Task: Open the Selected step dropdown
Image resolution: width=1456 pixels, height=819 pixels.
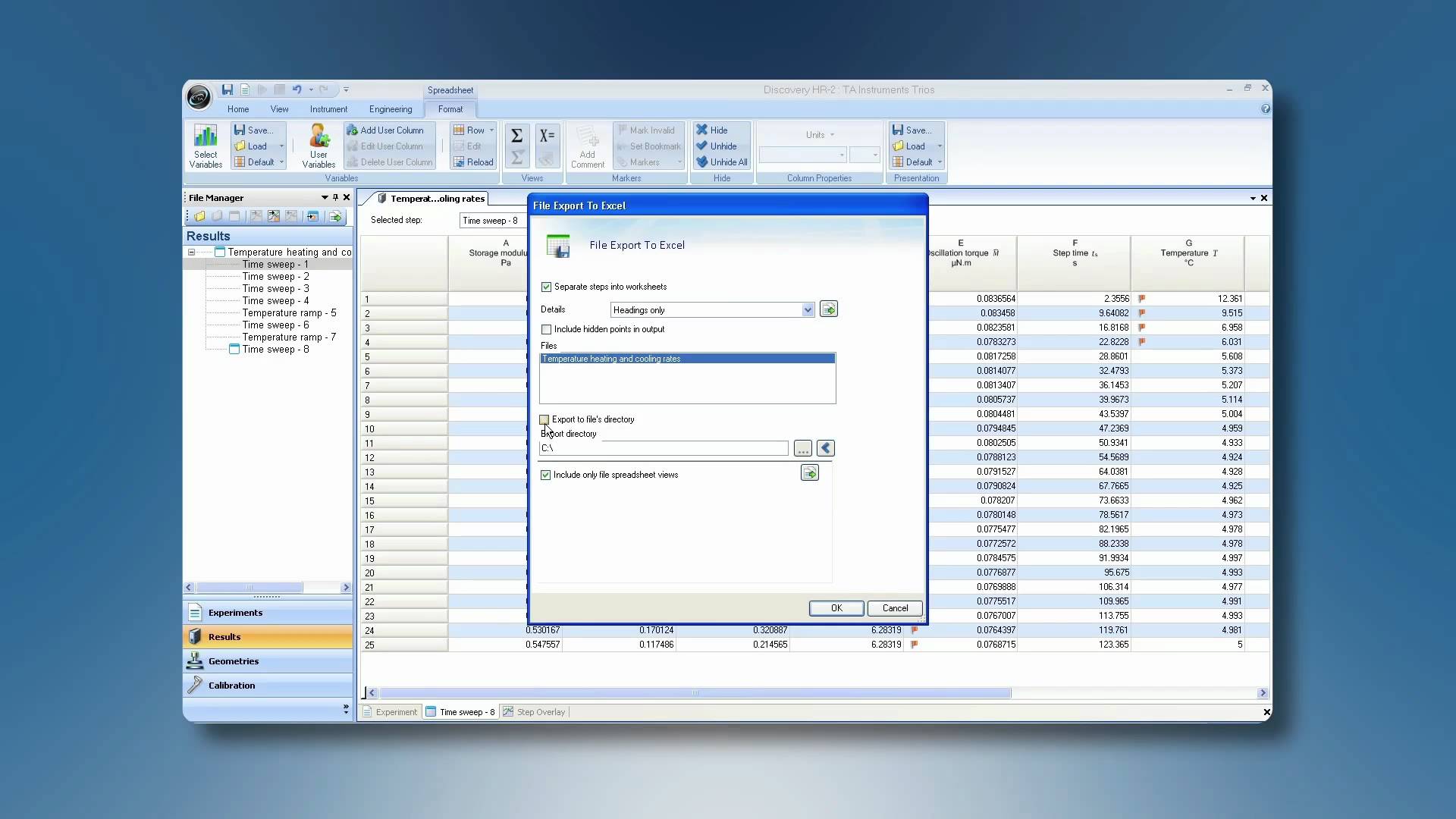Action: [x=493, y=221]
